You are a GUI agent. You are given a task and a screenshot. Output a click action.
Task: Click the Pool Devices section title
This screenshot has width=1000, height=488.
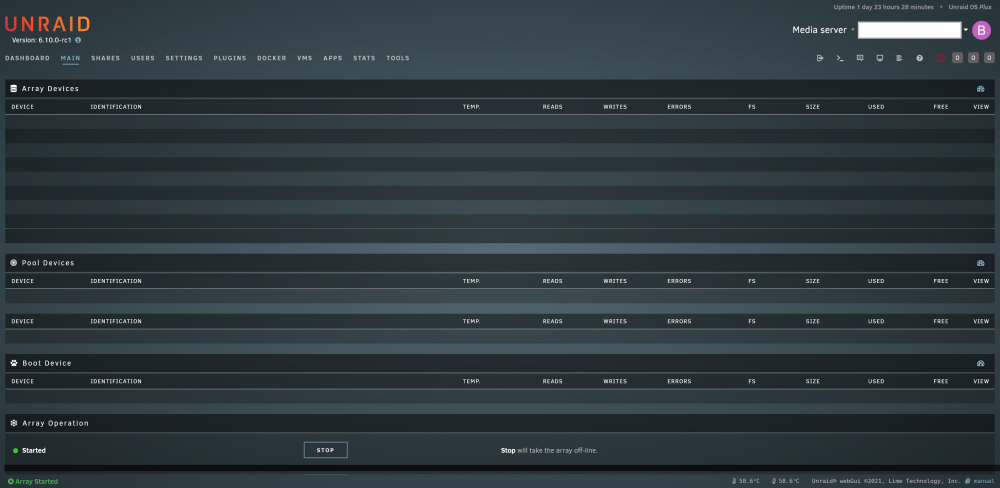pyautogui.click(x=48, y=263)
